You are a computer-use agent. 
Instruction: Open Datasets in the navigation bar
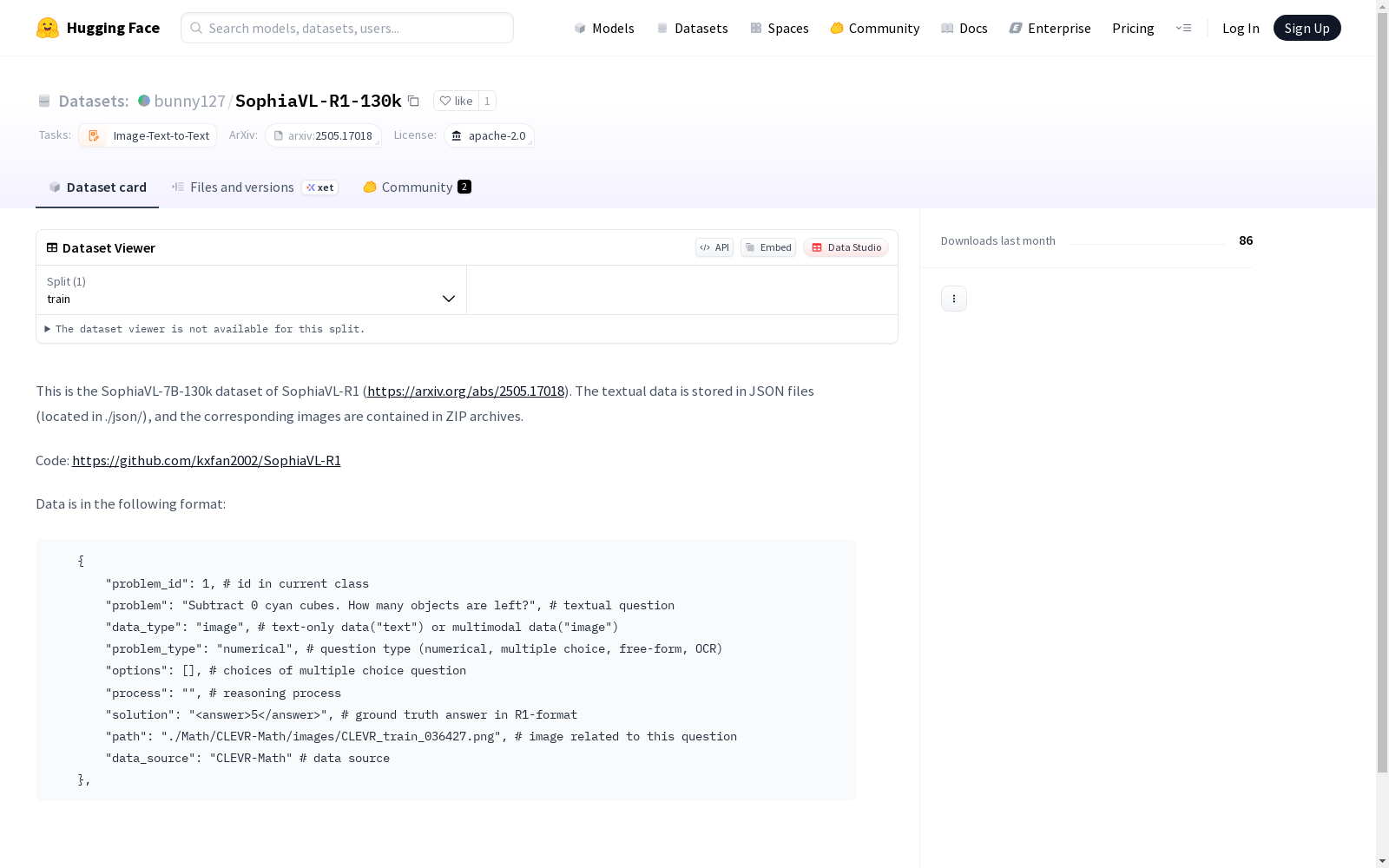(x=692, y=28)
